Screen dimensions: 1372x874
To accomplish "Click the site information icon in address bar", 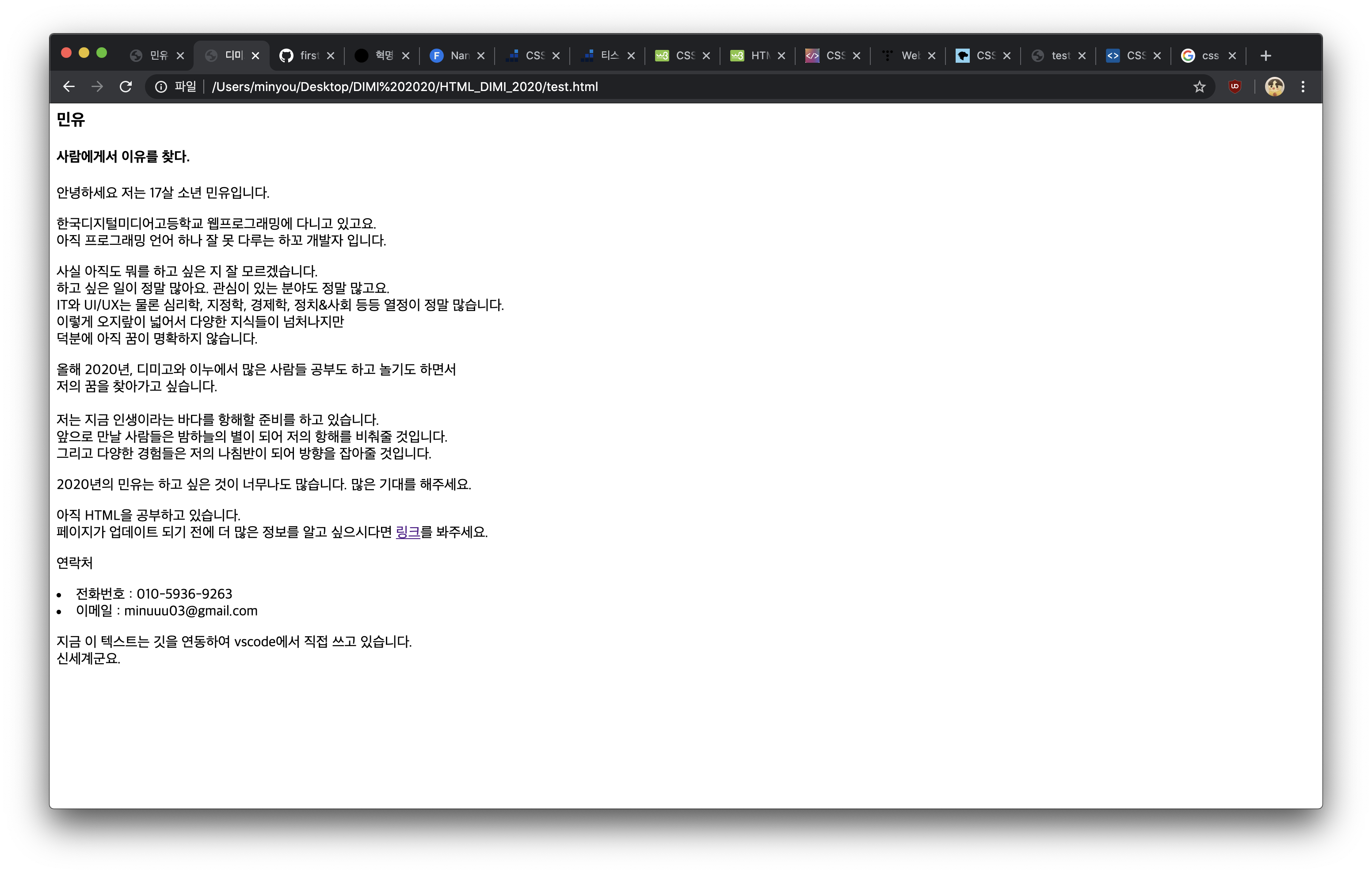I will pos(161,87).
